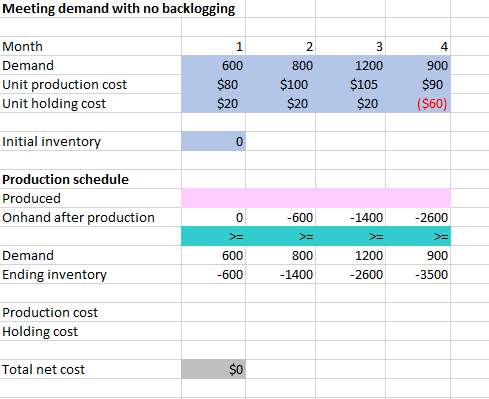
Task: Select Onhand after production value -1400
Action: pyautogui.click(x=351, y=217)
